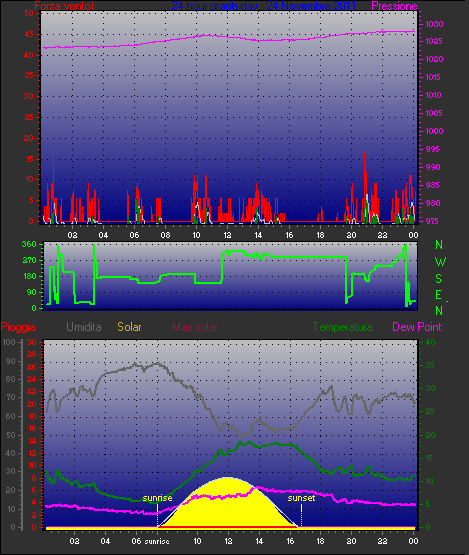Select the yellow Solar legend label
Image resolution: width=469 pixels, height=555 pixels.
[x=129, y=327]
